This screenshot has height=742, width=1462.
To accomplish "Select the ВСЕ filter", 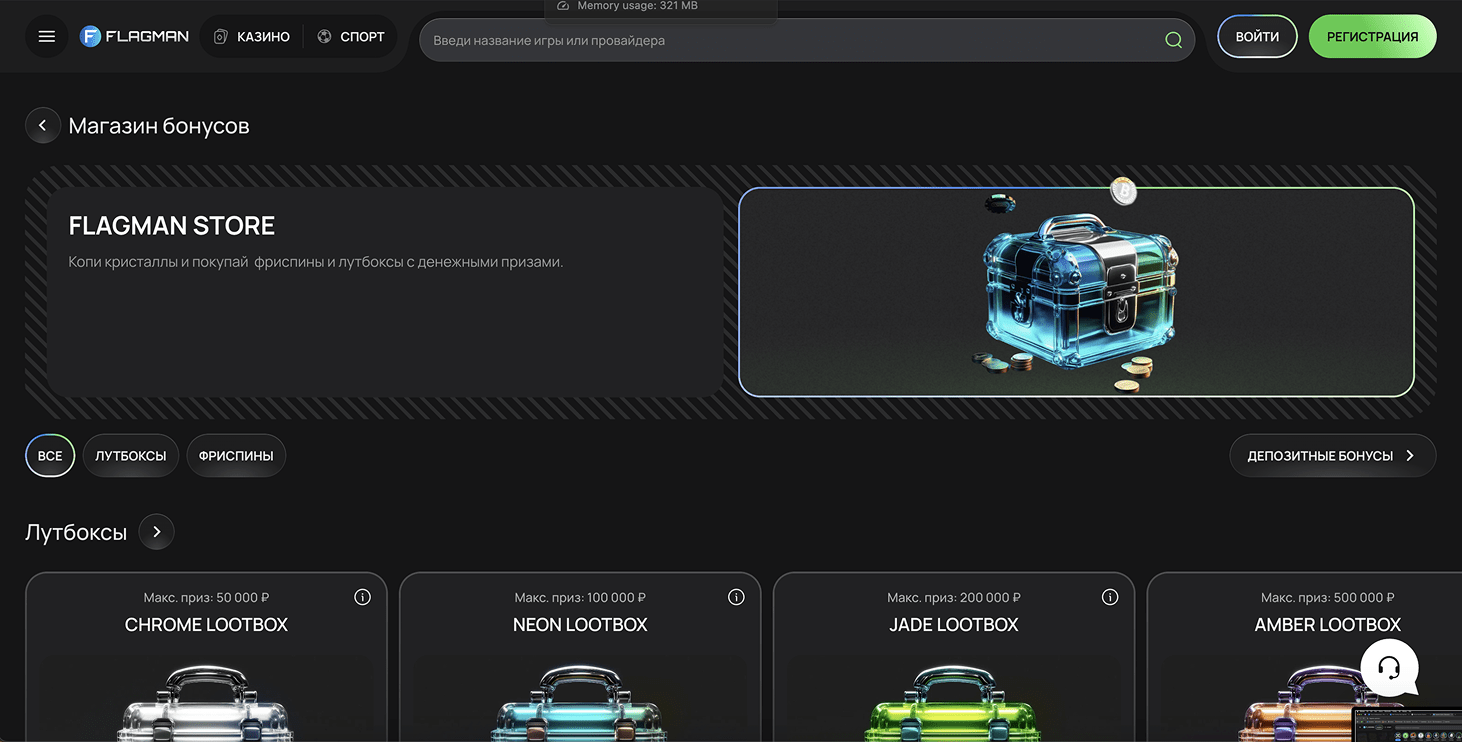I will (50, 456).
